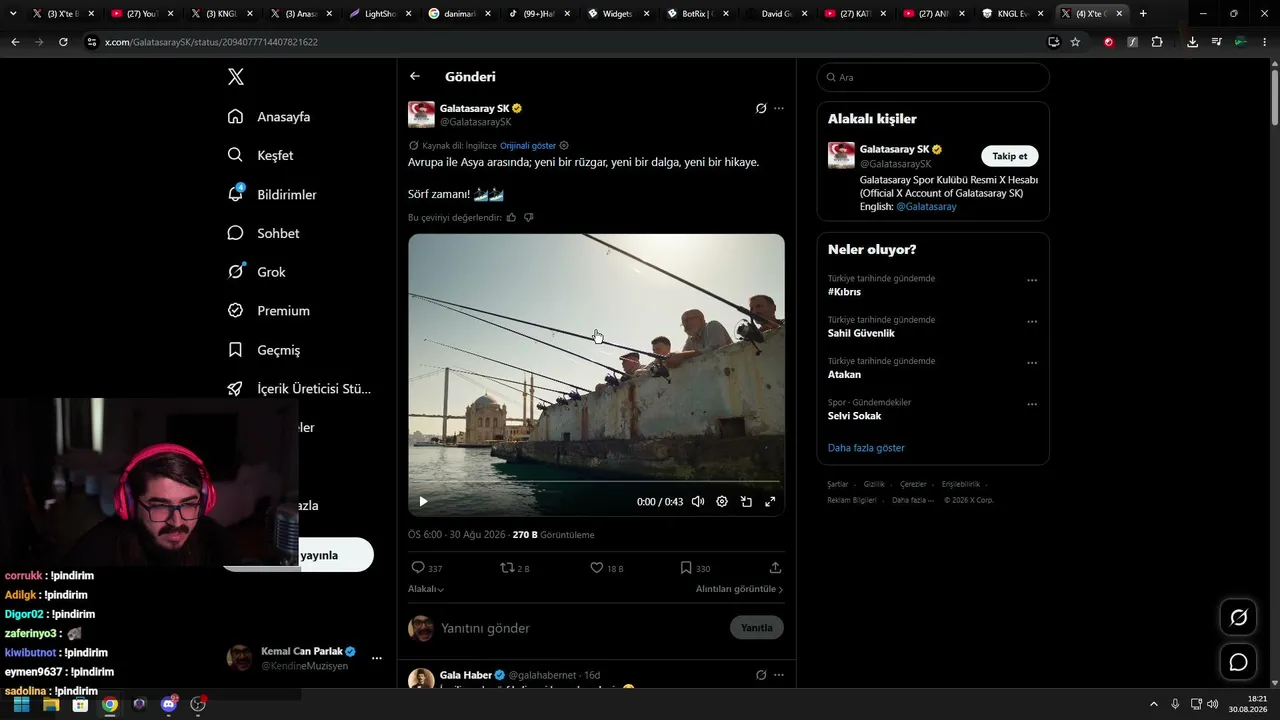Open Grok from the left sidebar
The width and height of the screenshot is (1280, 720).
(256, 272)
